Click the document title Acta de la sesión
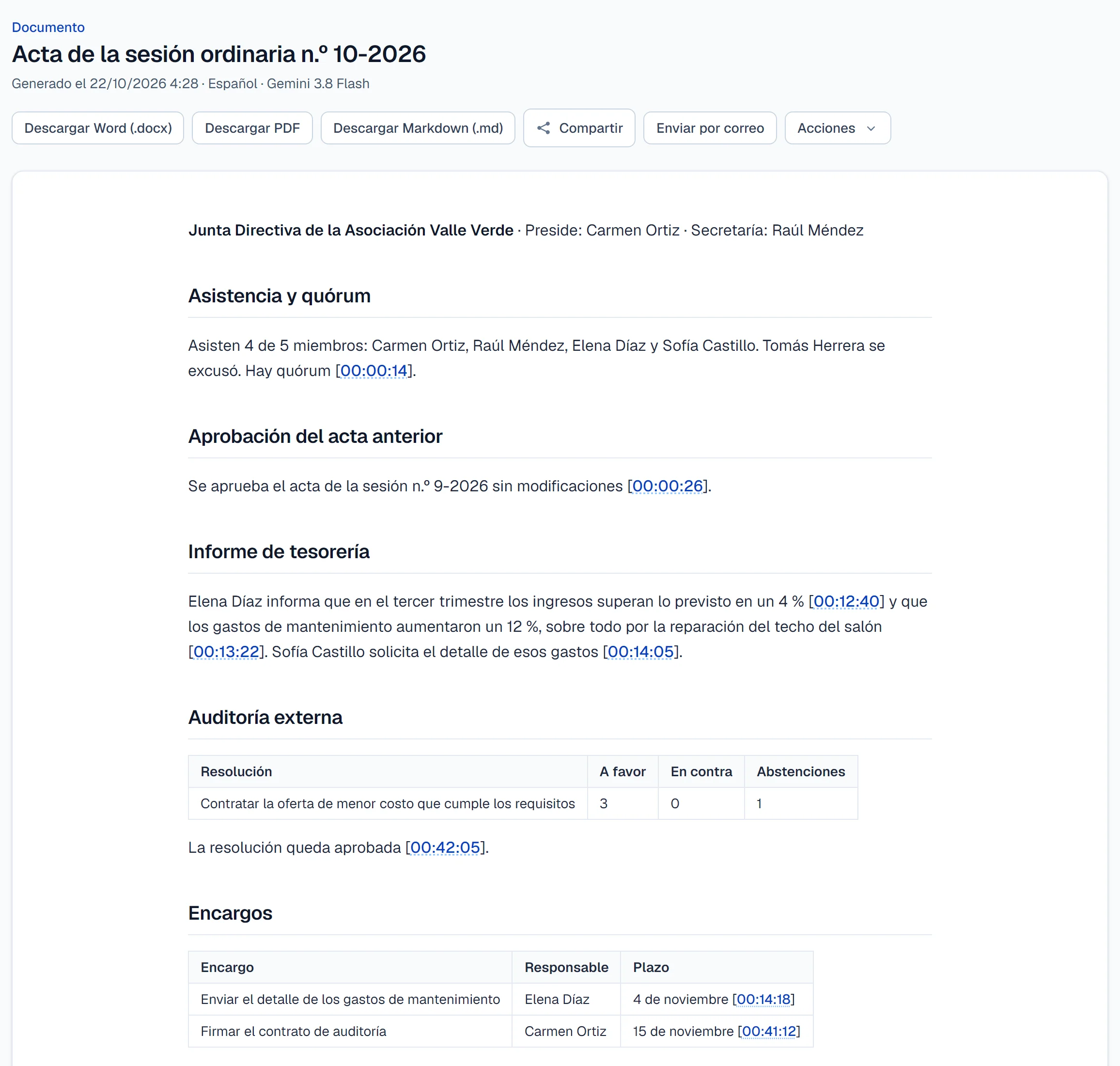The width and height of the screenshot is (1120, 1066). click(x=218, y=54)
